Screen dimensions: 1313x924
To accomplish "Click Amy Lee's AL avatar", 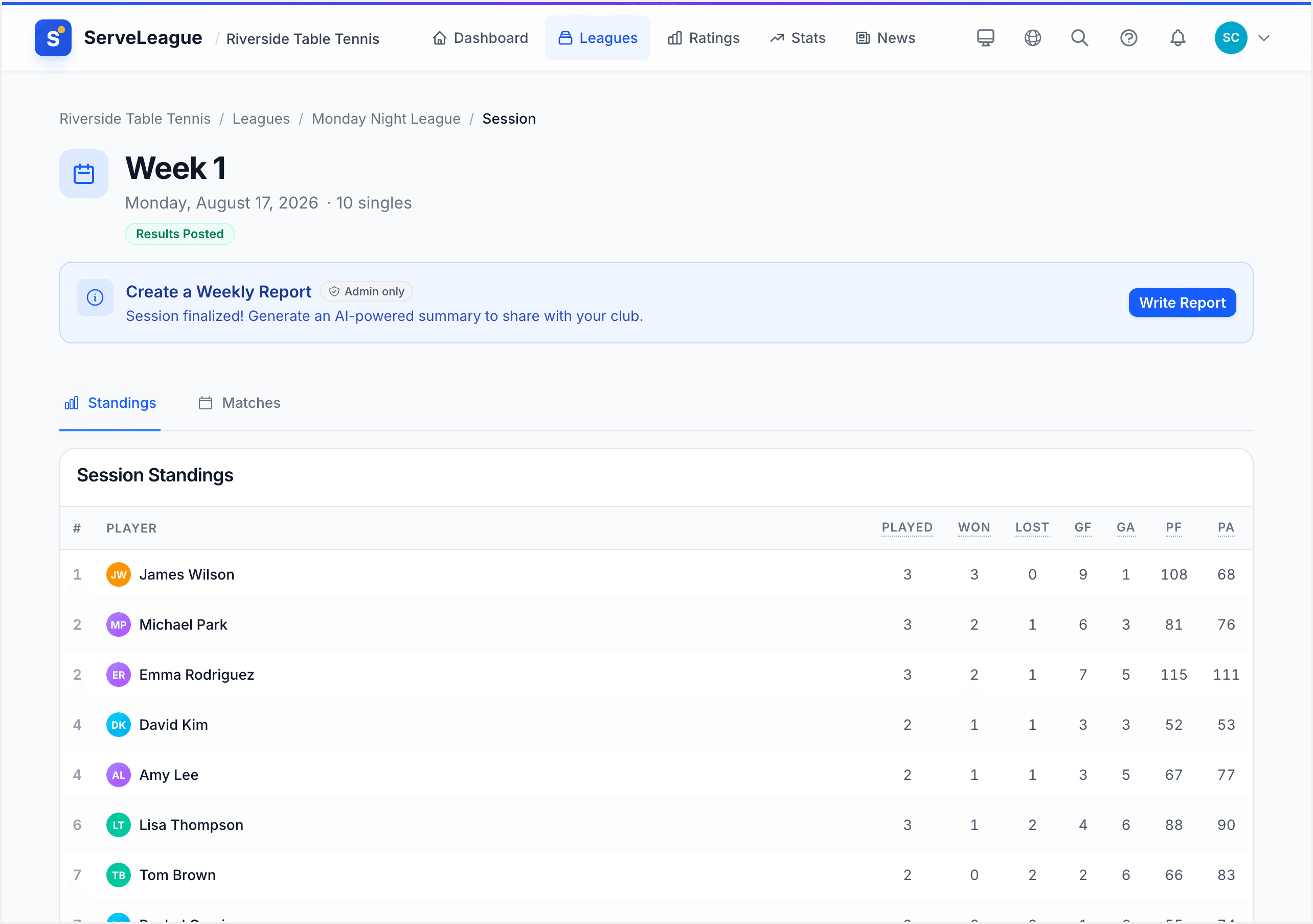I will (119, 775).
